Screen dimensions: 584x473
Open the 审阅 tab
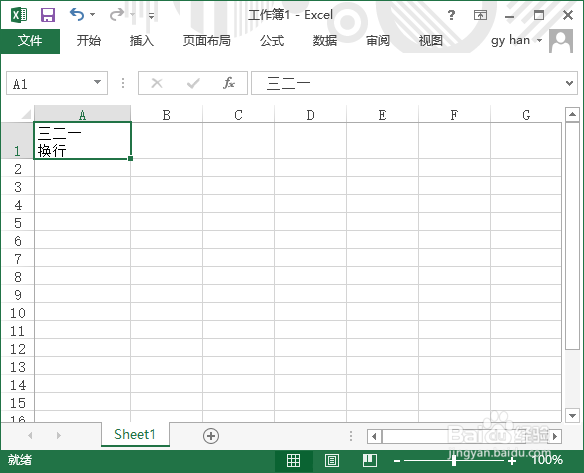(378, 40)
